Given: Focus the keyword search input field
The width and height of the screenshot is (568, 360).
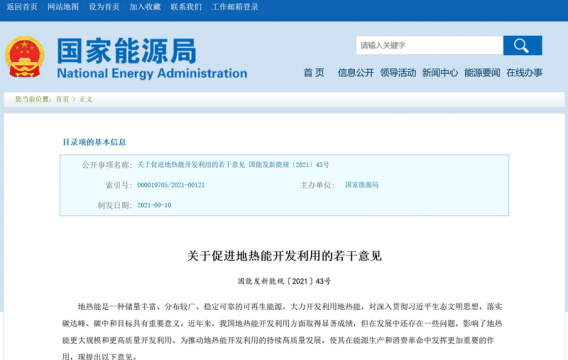Looking at the screenshot, I should coord(429,45).
